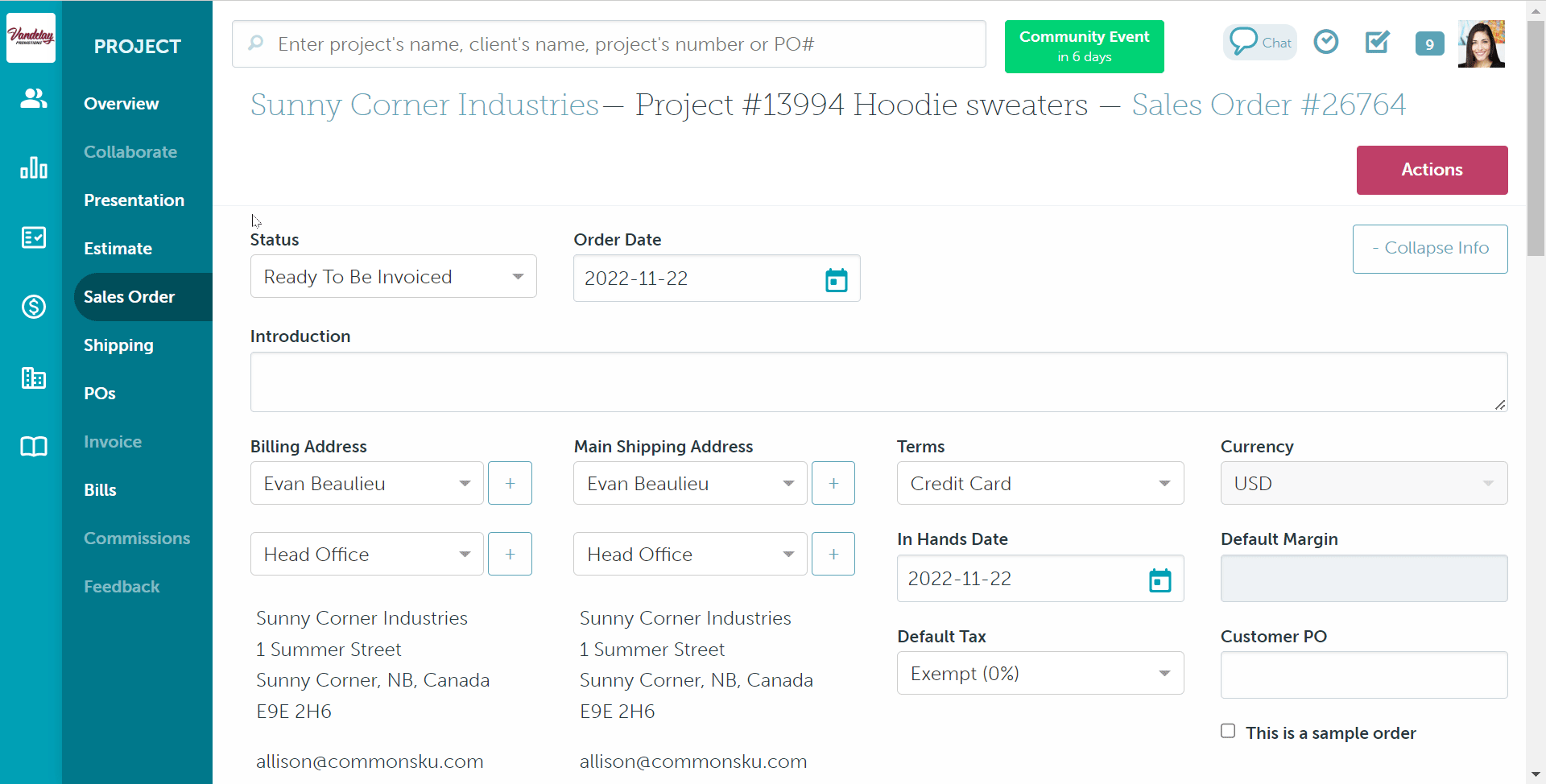Image resolution: width=1546 pixels, height=784 pixels.
Task: Expand the Default Tax dropdown
Action: coord(1040,674)
